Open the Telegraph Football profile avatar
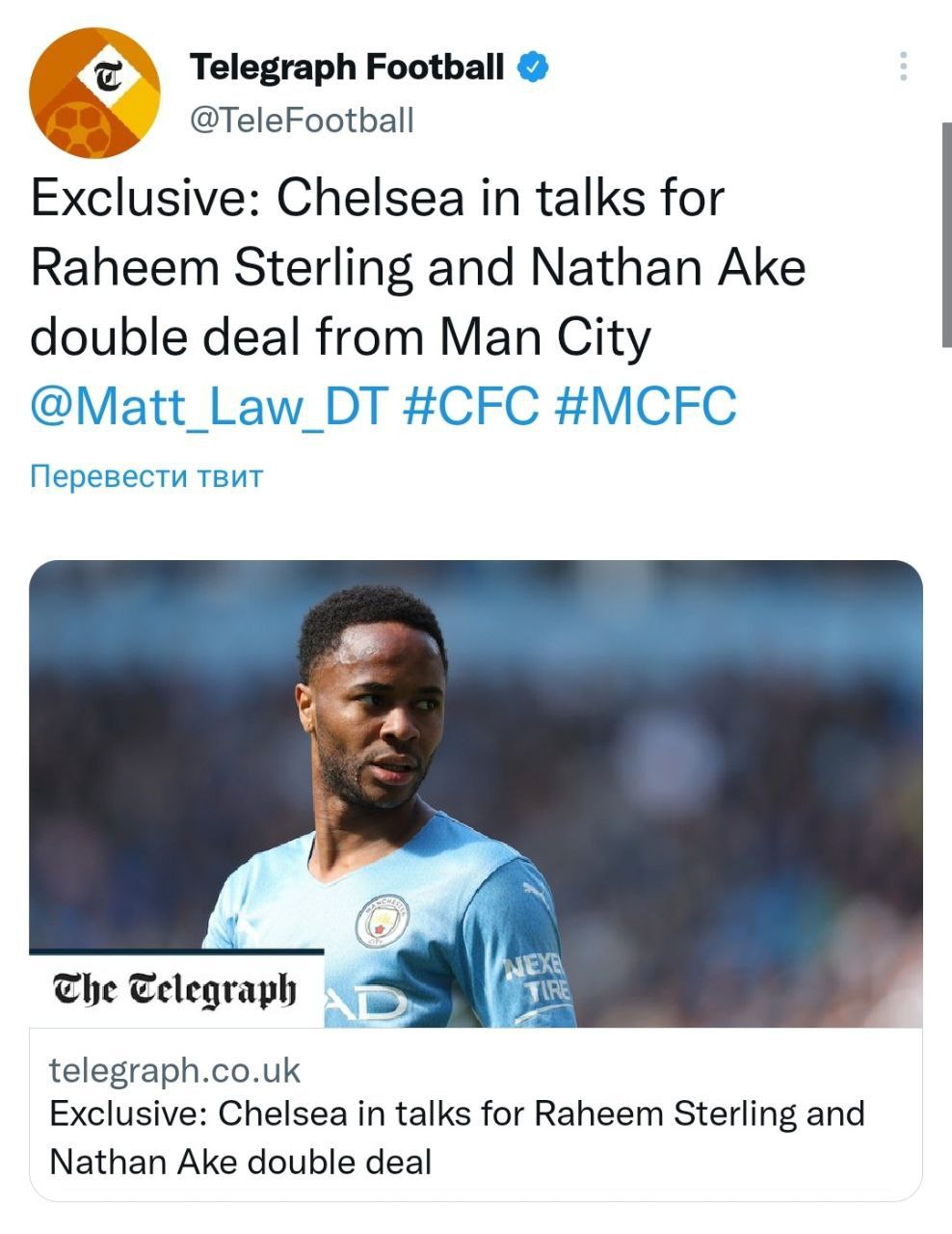The width and height of the screenshot is (952, 1234). [94, 94]
